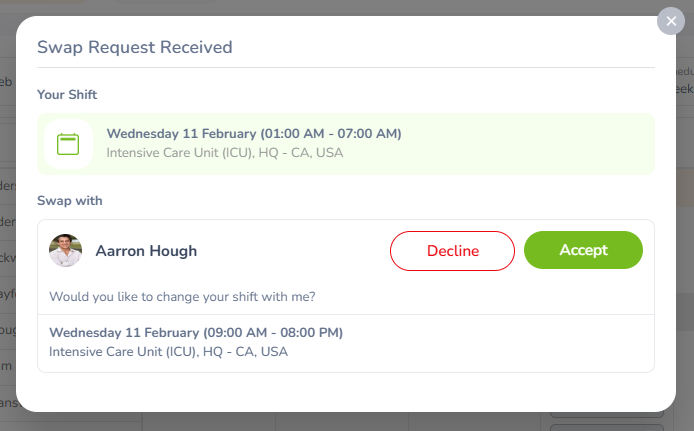Click the "Swap Request Received" heading
694x431 pixels.
click(134, 47)
